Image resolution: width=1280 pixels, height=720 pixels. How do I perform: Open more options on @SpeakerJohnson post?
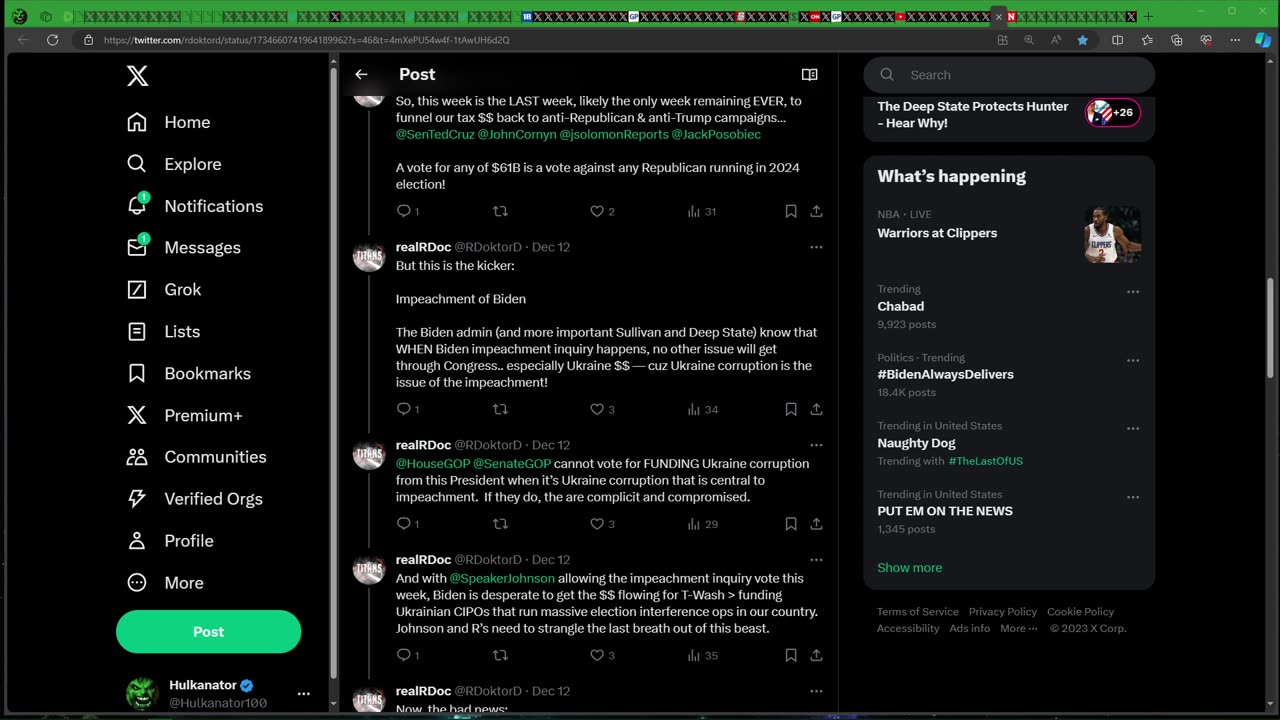816,560
